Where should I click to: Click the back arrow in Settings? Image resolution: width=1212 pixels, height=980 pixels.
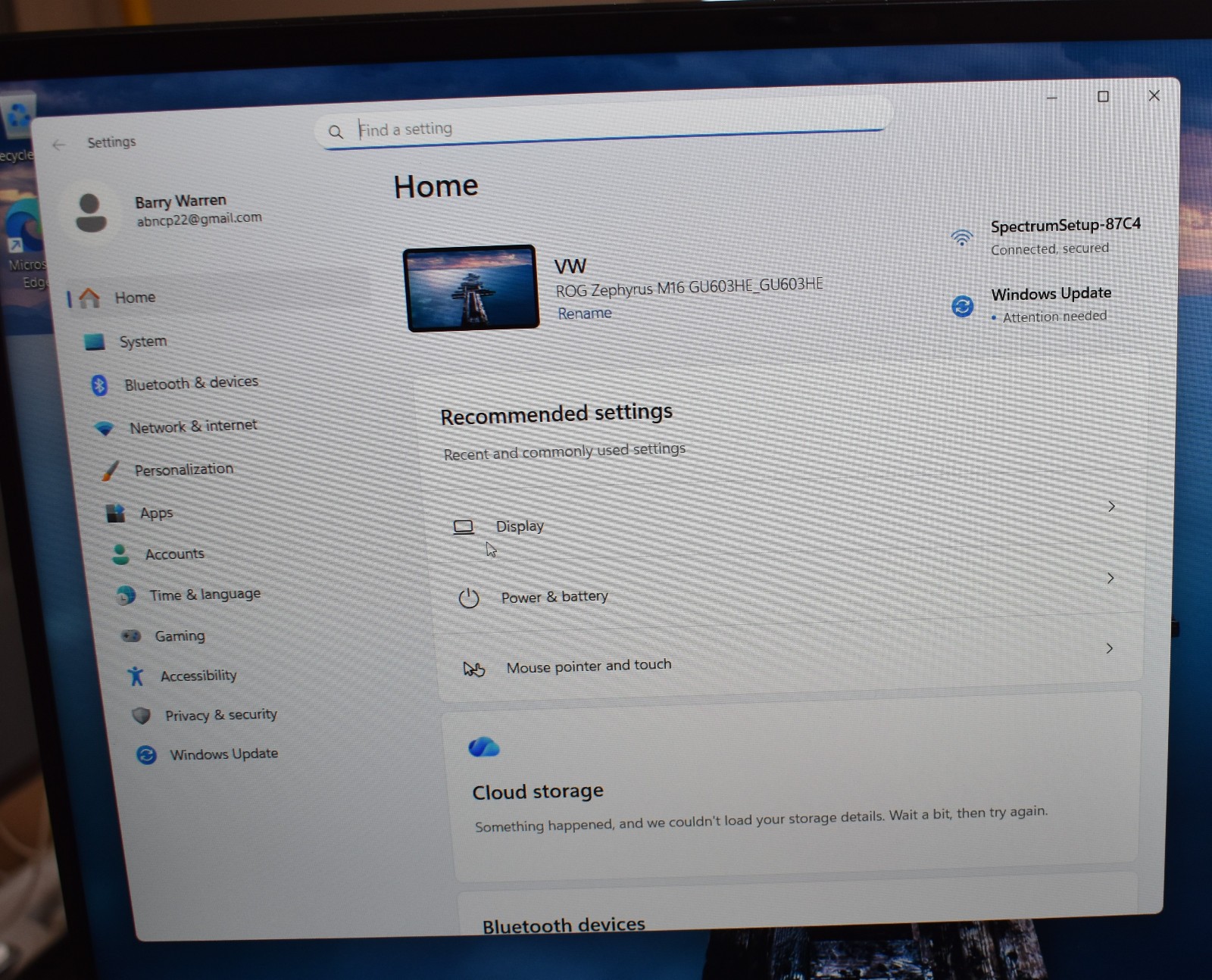click(59, 145)
